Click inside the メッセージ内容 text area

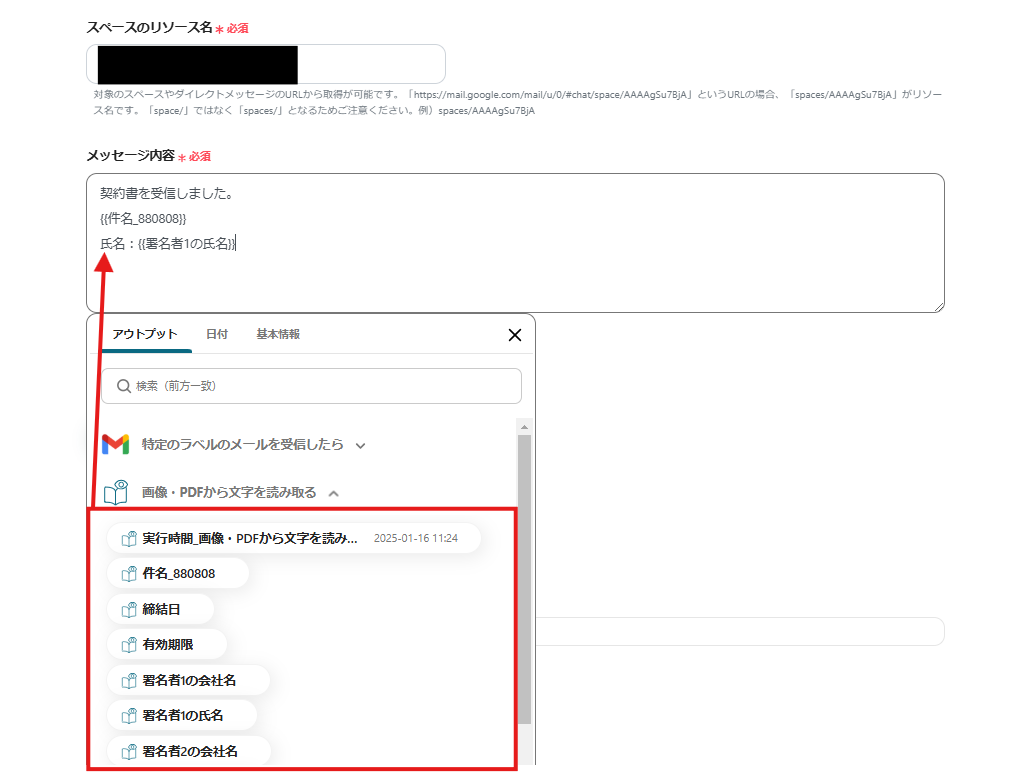click(x=515, y=243)
